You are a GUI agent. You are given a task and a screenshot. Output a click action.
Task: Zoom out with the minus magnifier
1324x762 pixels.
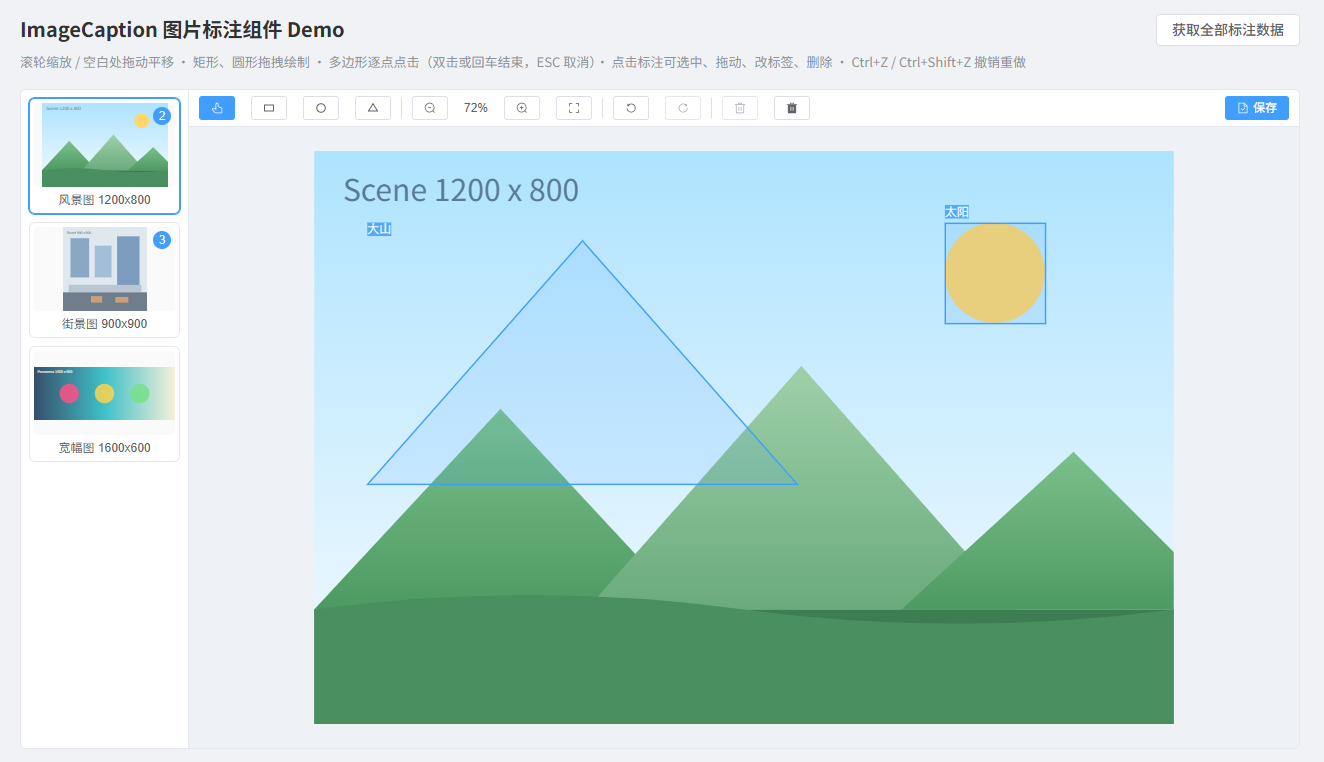pyautogui.click(x=430, y=108)
